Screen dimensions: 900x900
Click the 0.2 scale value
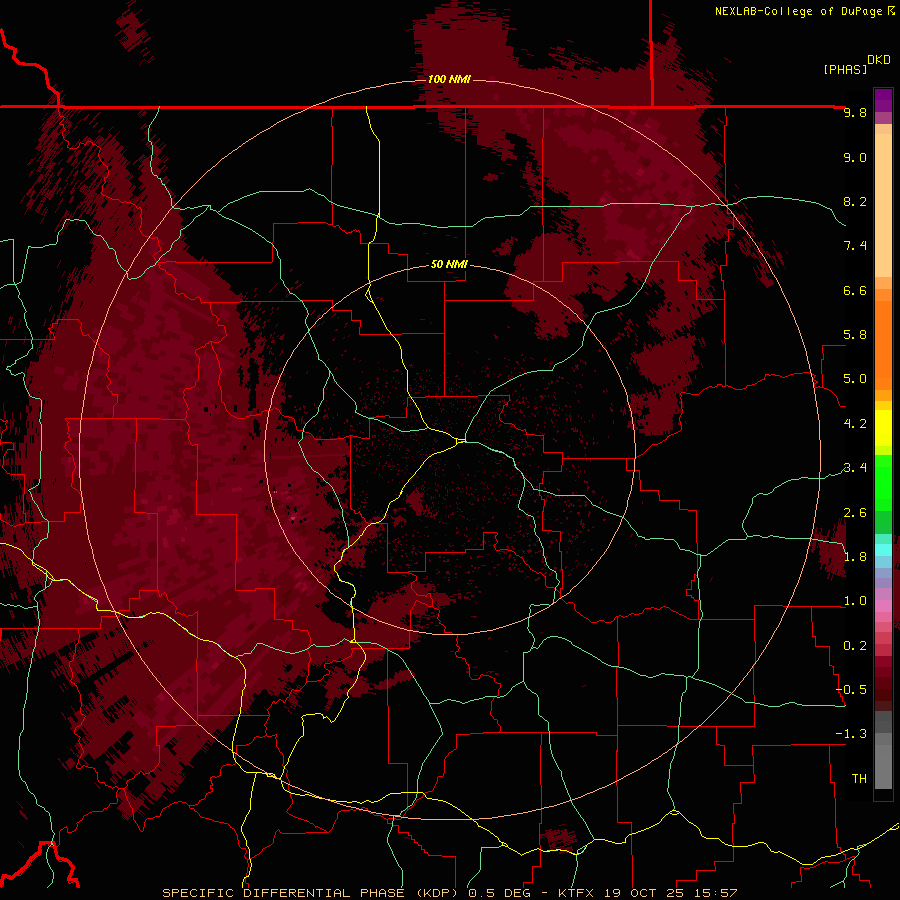(x=855, y=646)
